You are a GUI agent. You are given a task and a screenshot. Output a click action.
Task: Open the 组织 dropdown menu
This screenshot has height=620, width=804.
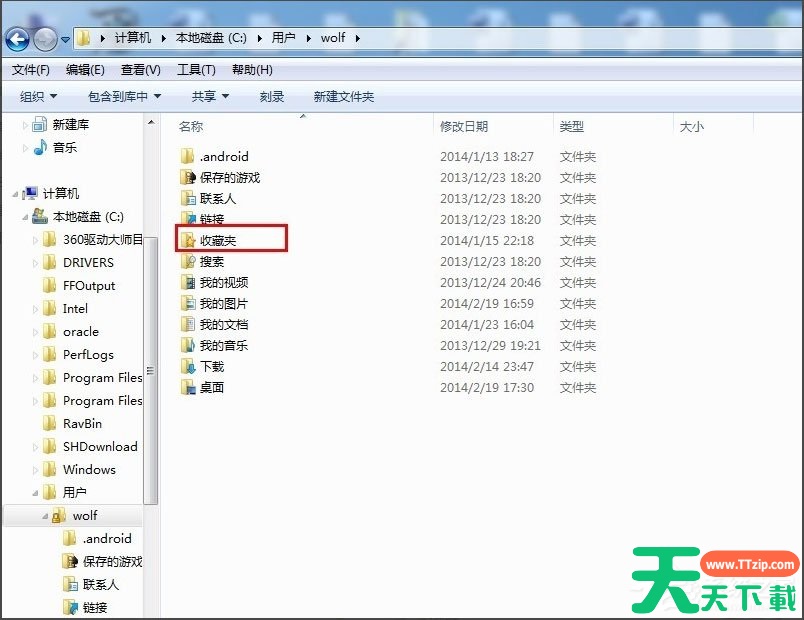[x=38, y=96]
